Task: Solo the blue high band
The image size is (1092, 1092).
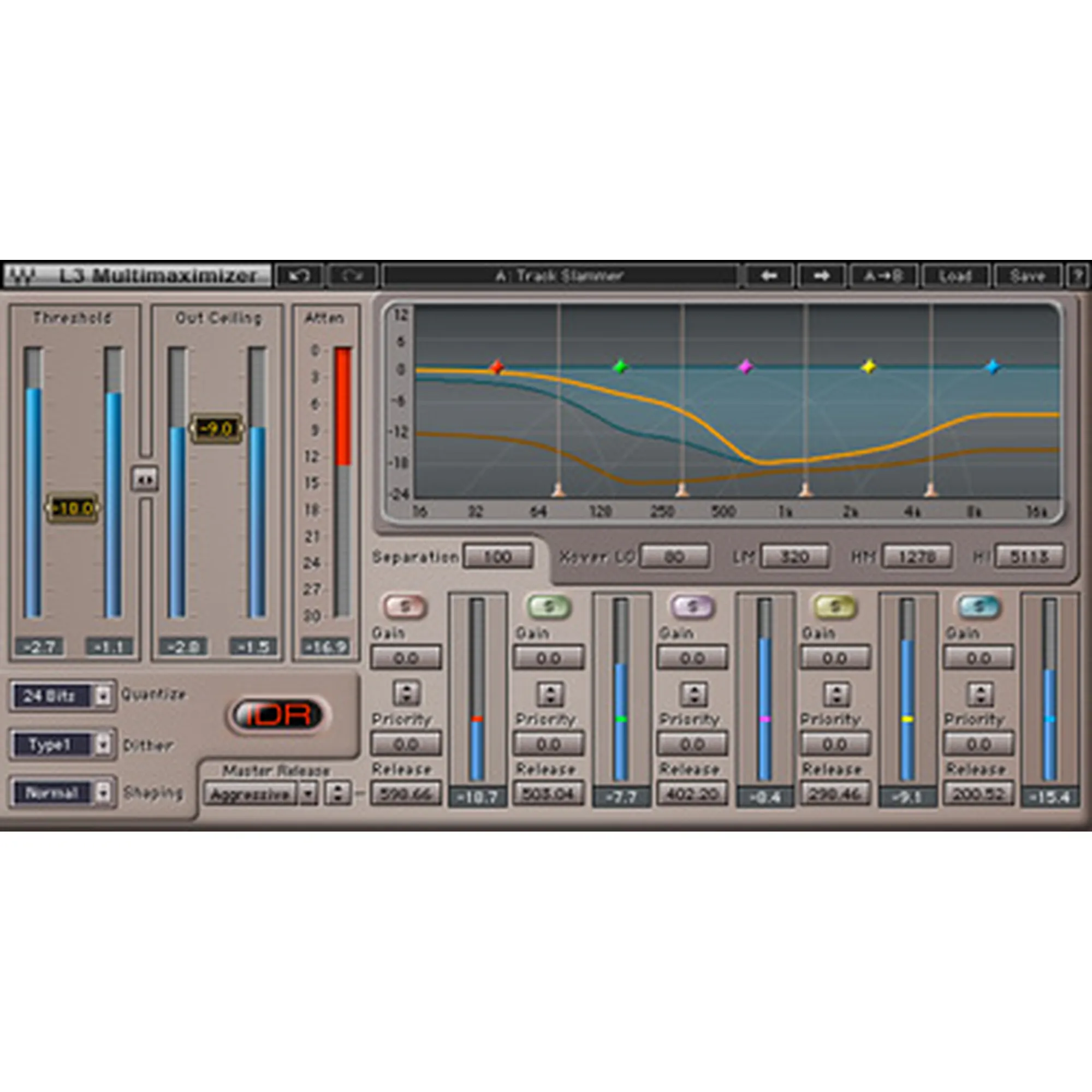Action: [x=978, y=607]
